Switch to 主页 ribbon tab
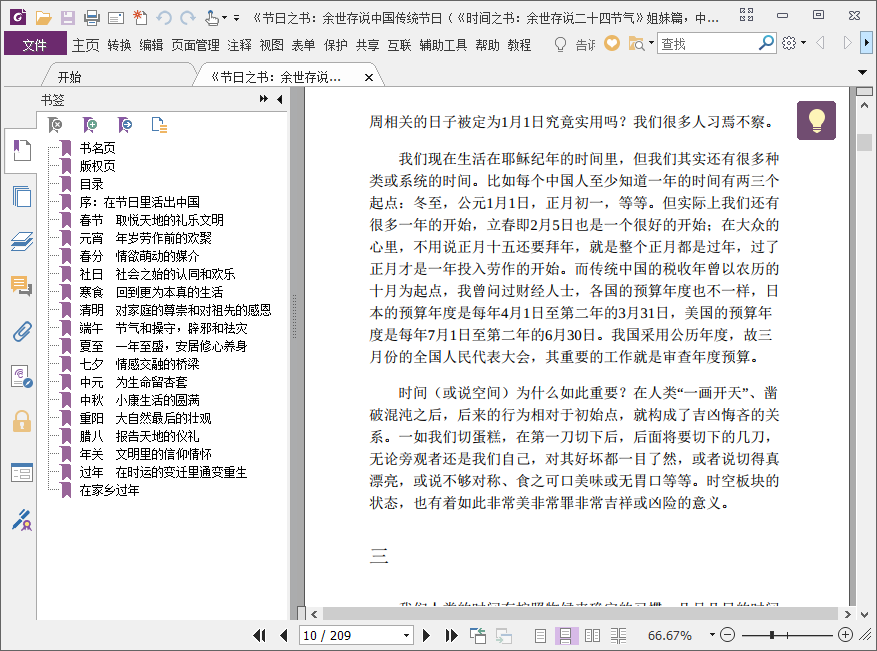The image size is (877, 651). tap(86, 45)
